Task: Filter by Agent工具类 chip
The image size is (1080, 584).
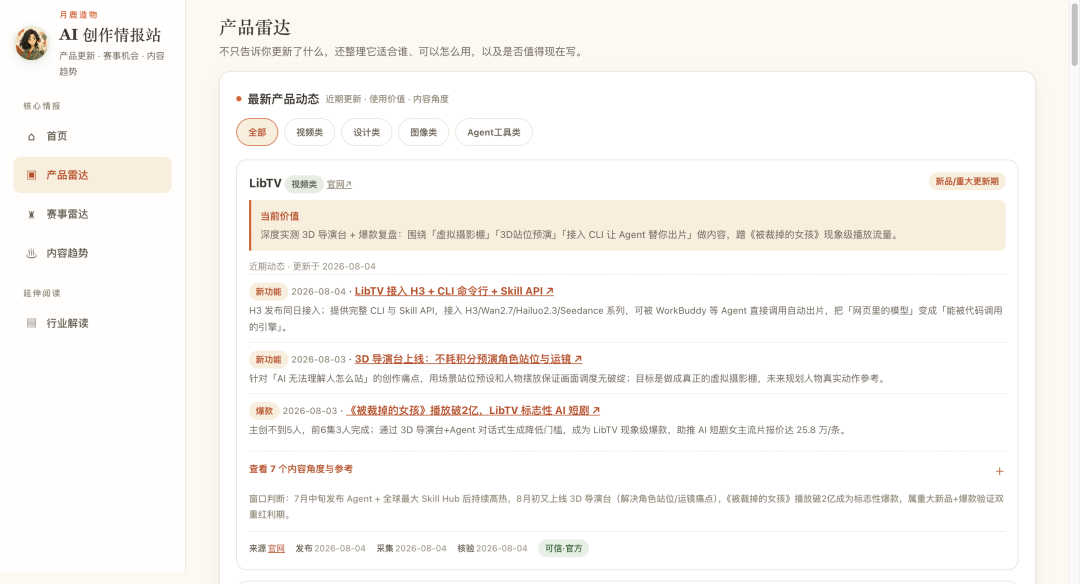Action: tap(494, 132)
